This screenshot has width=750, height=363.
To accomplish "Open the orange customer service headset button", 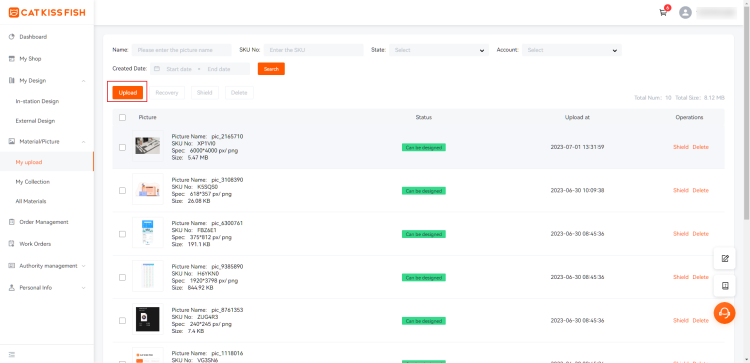I will (725, 313).
